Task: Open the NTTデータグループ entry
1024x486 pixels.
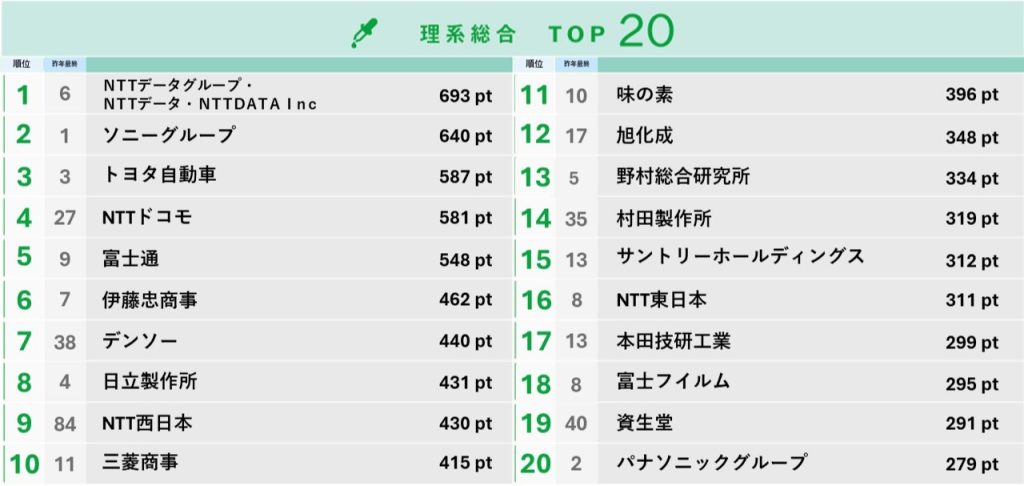Action: pos(210,95)
